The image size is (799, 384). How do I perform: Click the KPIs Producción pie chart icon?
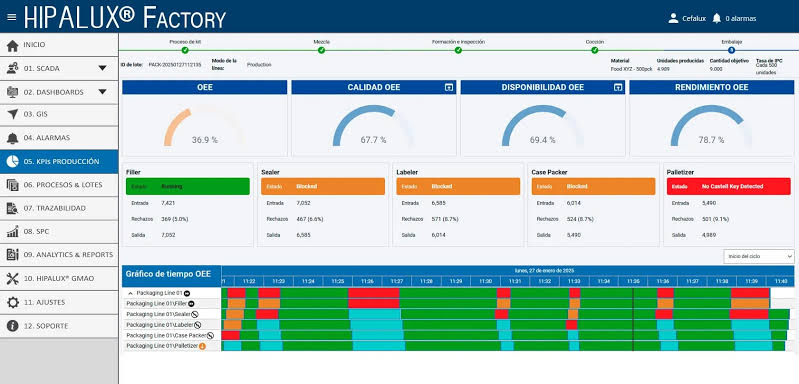click(13, 161)
